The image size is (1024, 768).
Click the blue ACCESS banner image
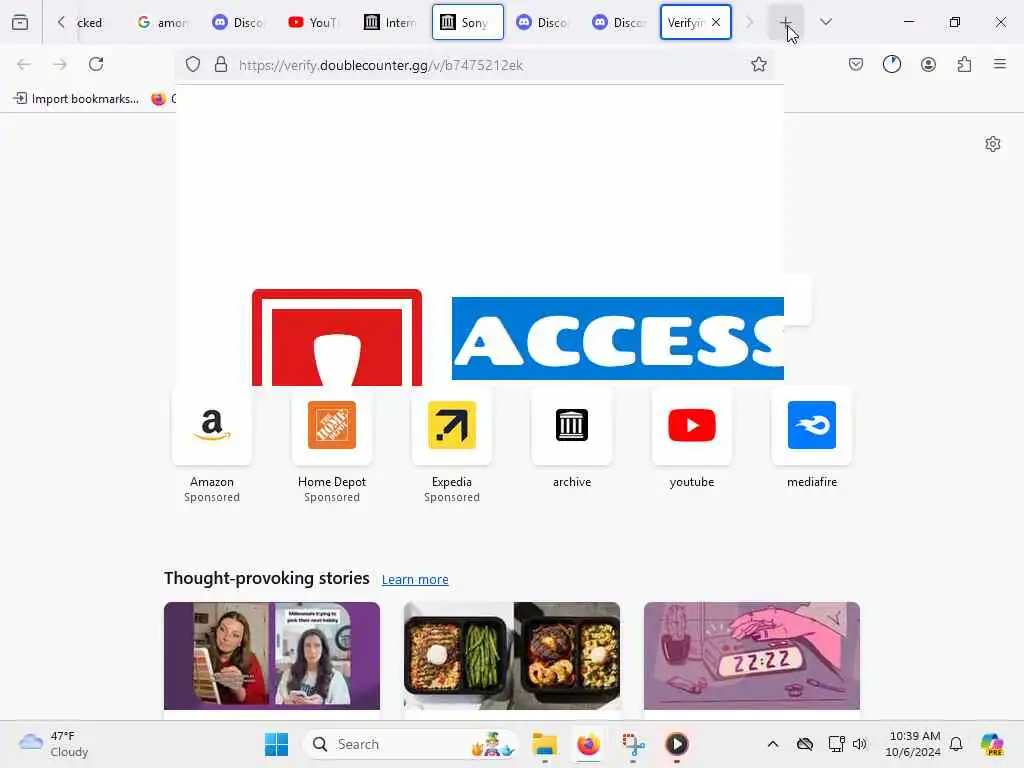pos(618,338)
